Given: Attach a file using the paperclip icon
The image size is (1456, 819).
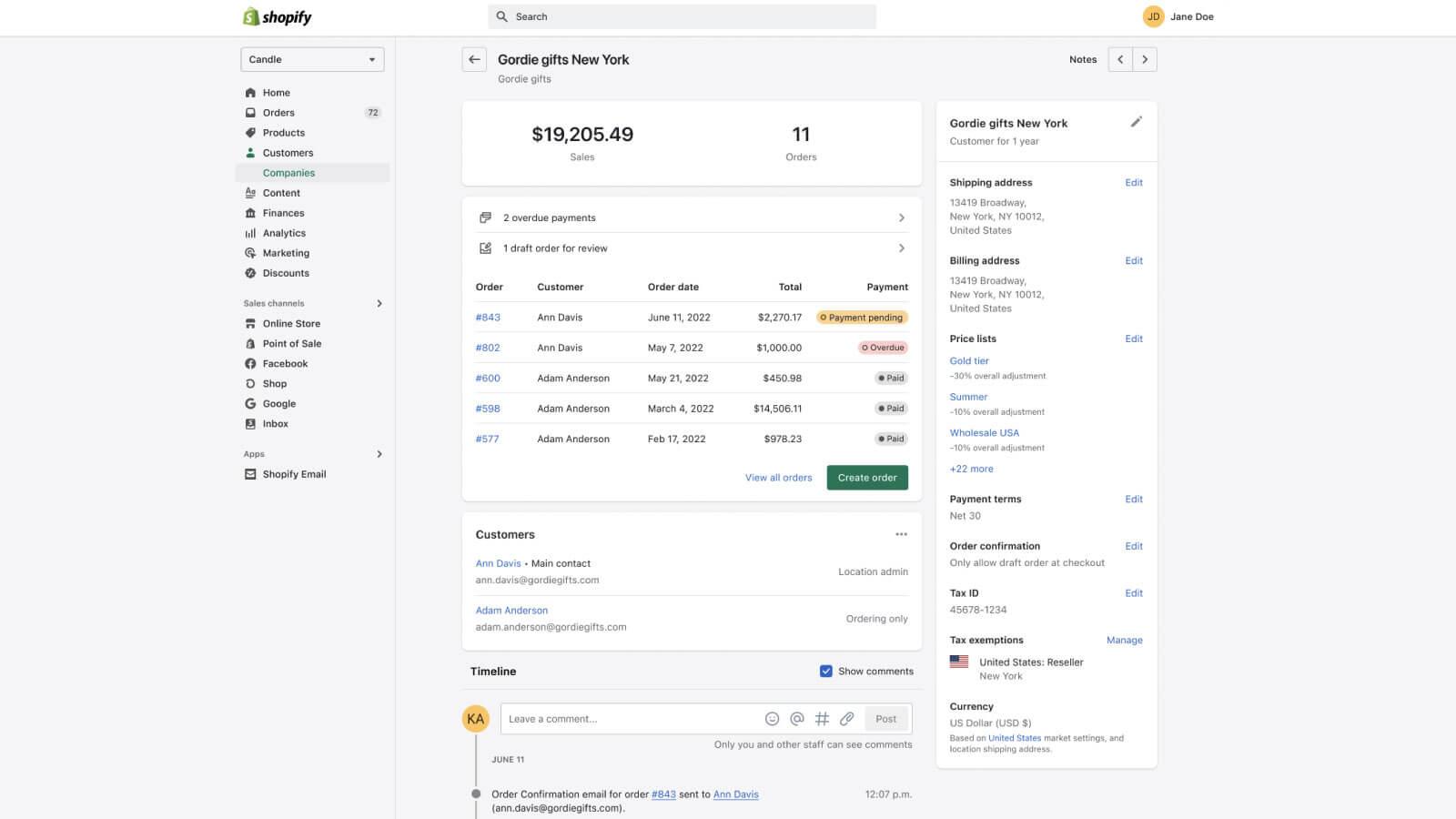Looking at the screenshot, I should (846, 719).
